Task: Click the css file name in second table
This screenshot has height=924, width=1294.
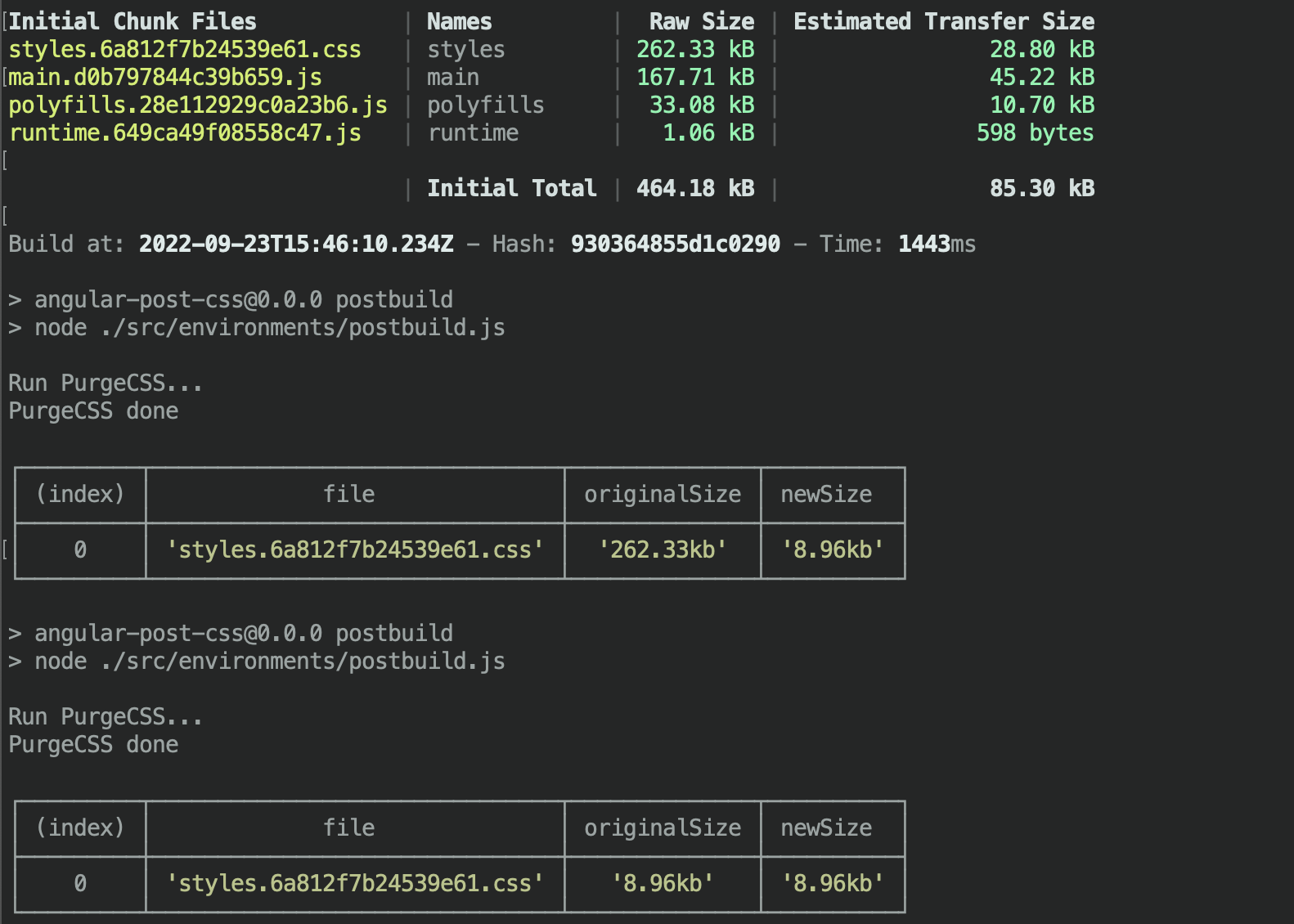Action: coord(355,884)
